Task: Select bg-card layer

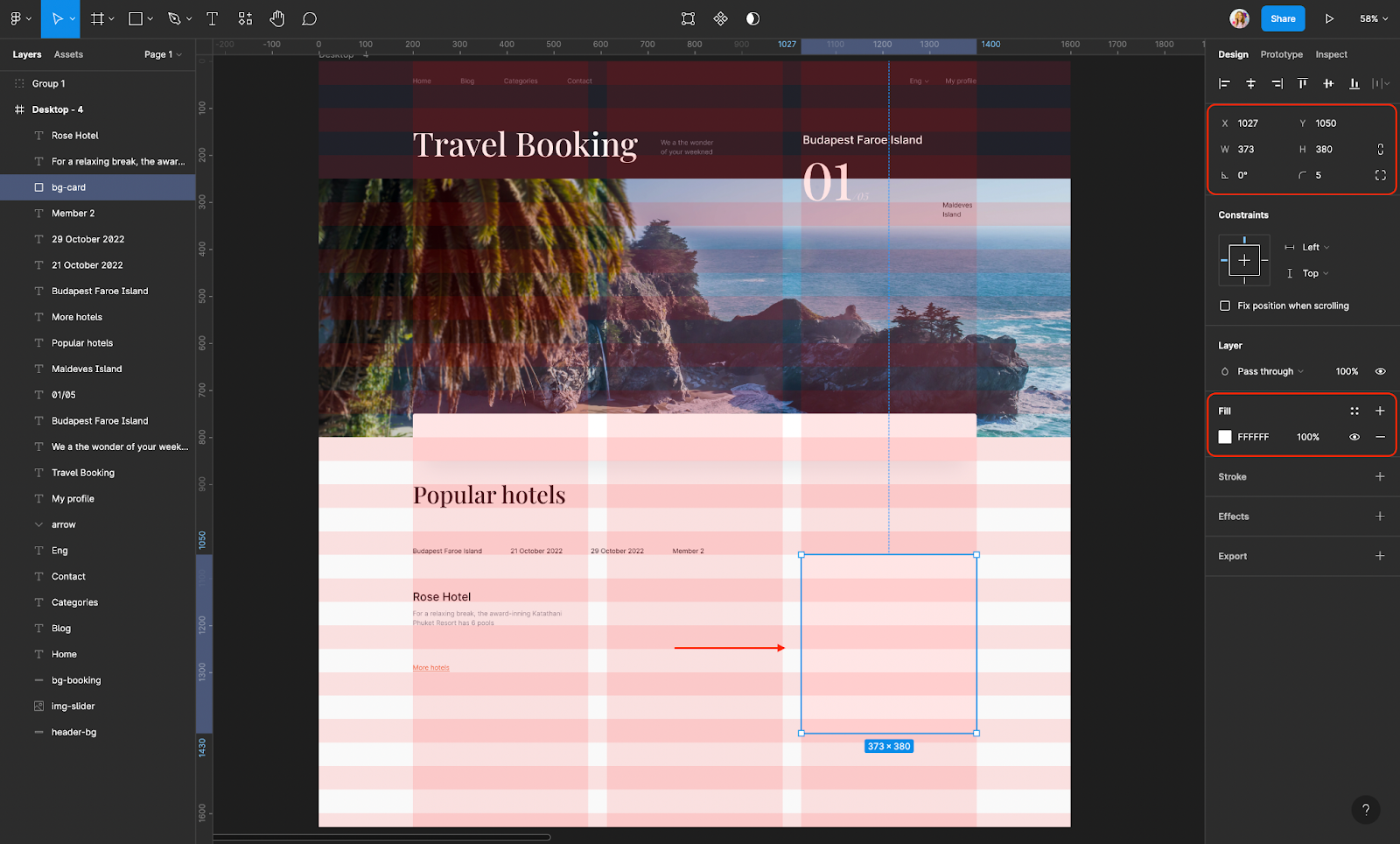Action: pos(97,187)
